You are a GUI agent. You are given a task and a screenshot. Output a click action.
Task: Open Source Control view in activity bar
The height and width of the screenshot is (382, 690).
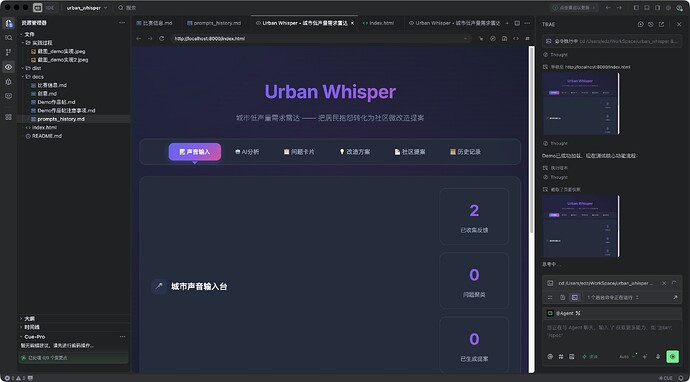(8, 52)
